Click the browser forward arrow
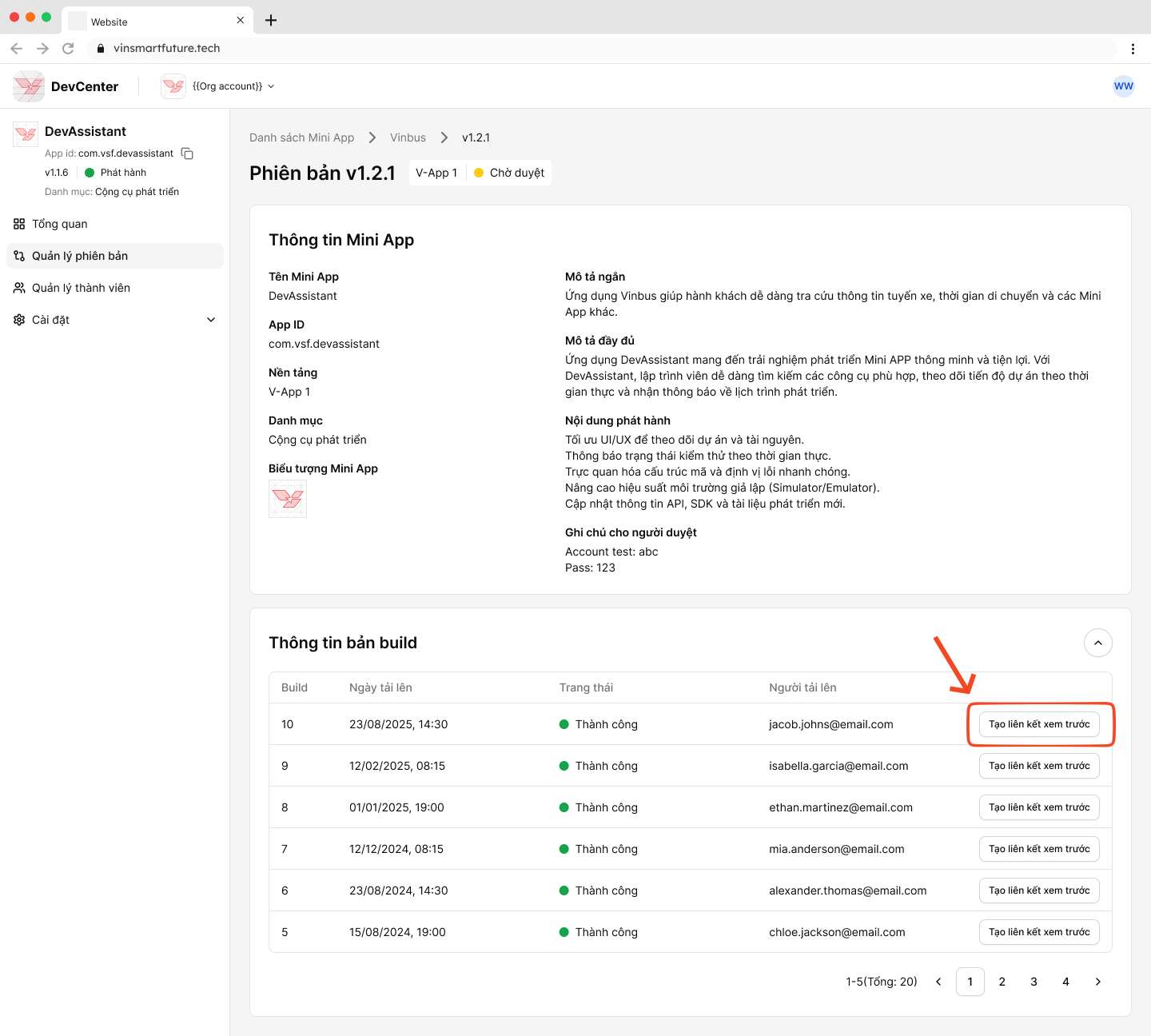Screen dimensions: 1151x1036 pos(43,49)
